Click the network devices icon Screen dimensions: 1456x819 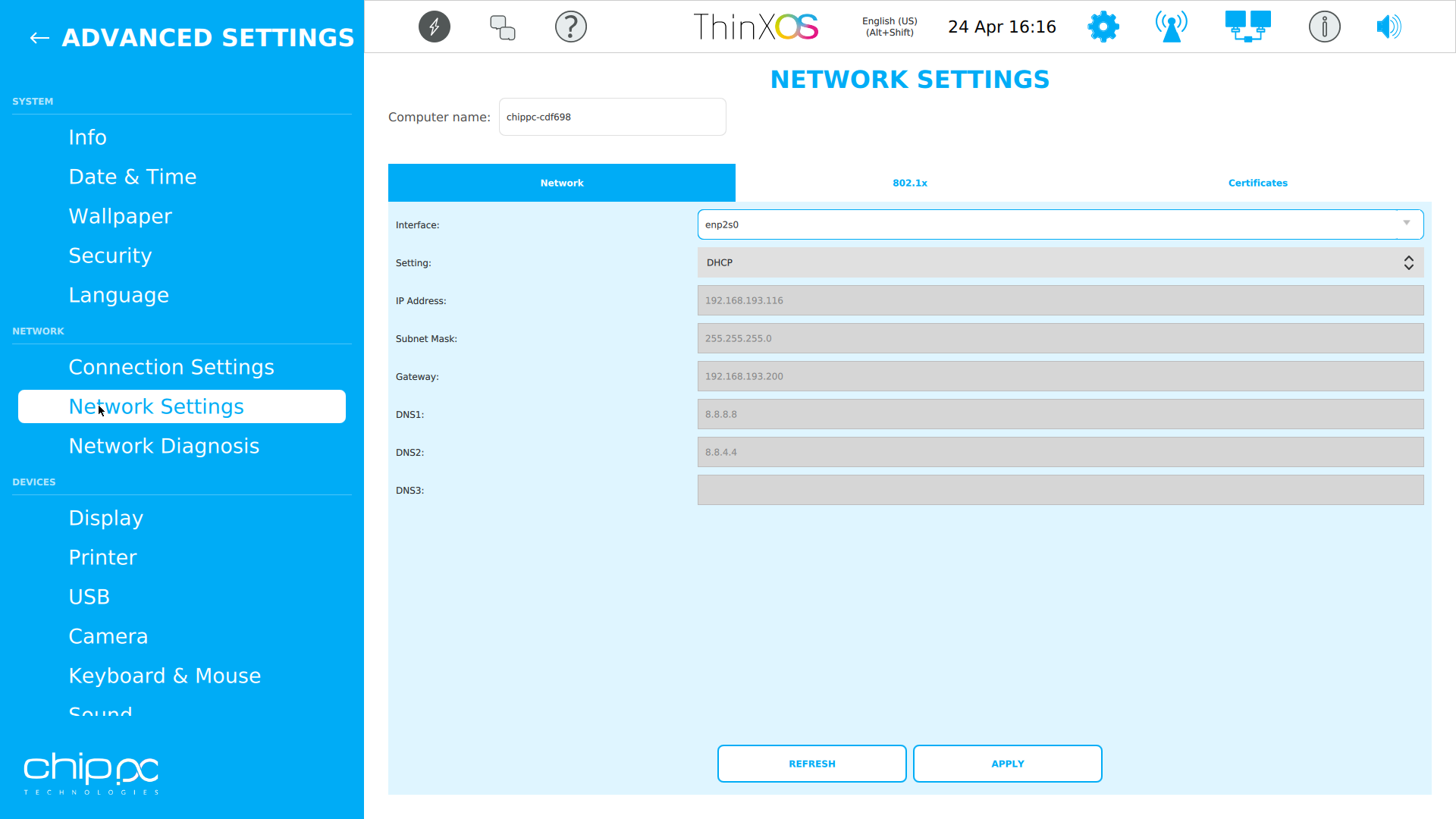1247,27
